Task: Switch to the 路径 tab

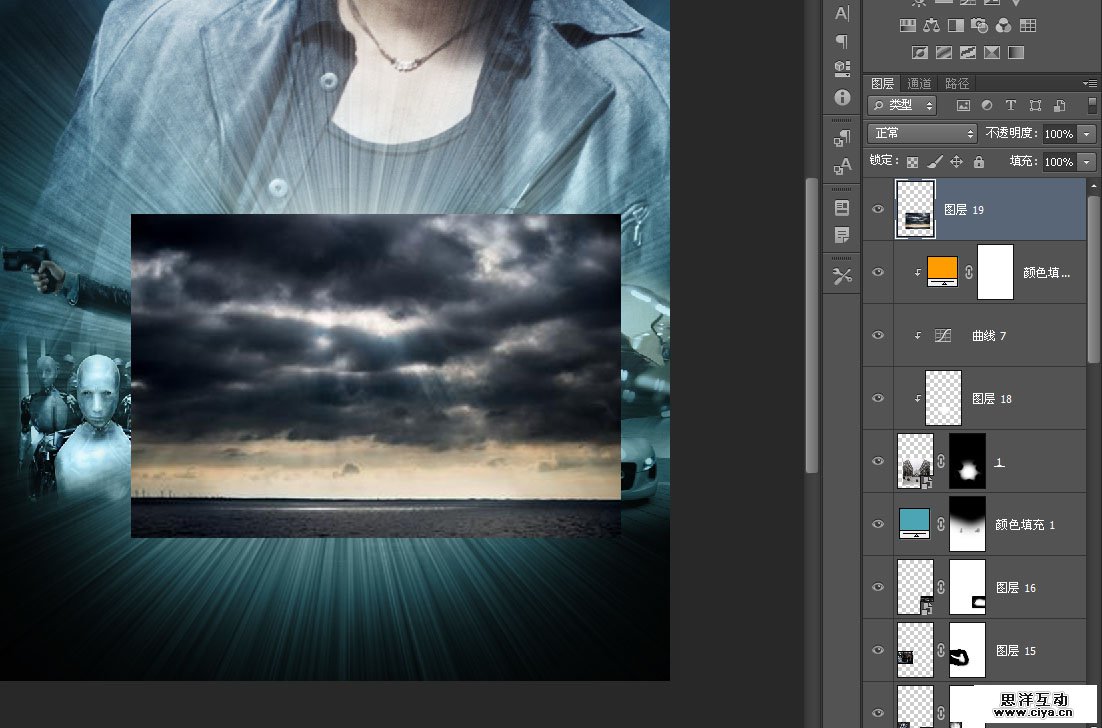Action: click(x=956, y=83)
